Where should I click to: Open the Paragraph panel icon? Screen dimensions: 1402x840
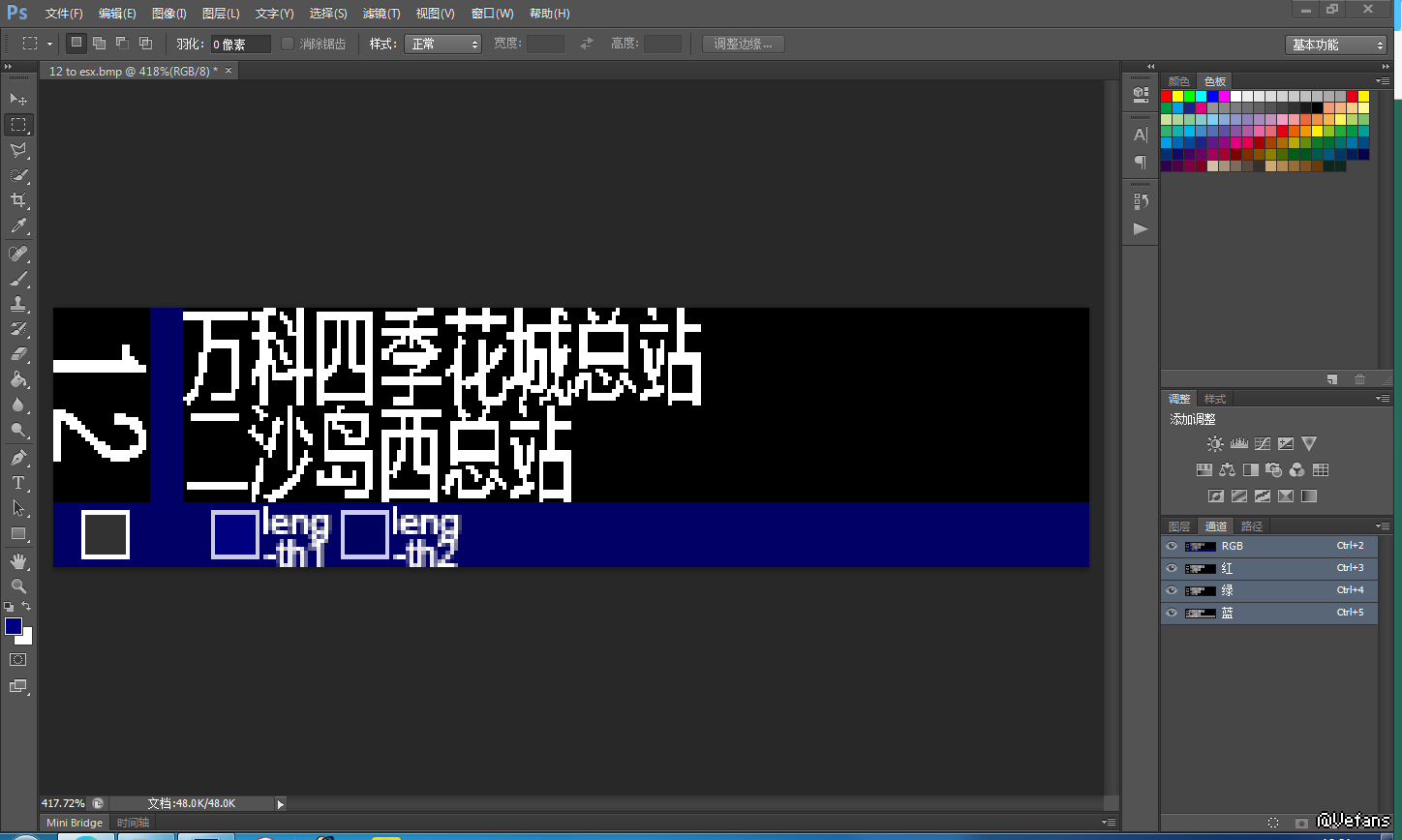pos(1141,162)
